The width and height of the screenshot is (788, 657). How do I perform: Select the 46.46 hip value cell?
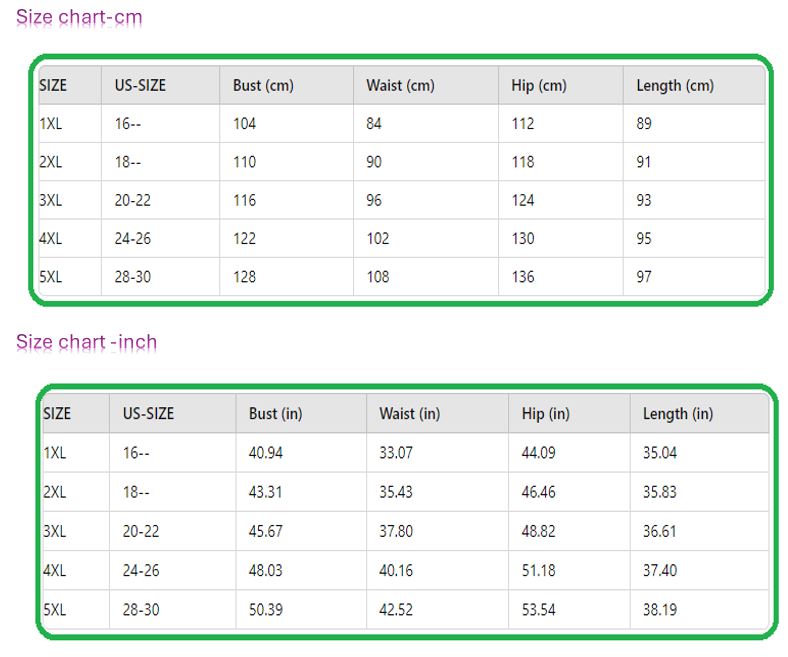pos(539,492)
